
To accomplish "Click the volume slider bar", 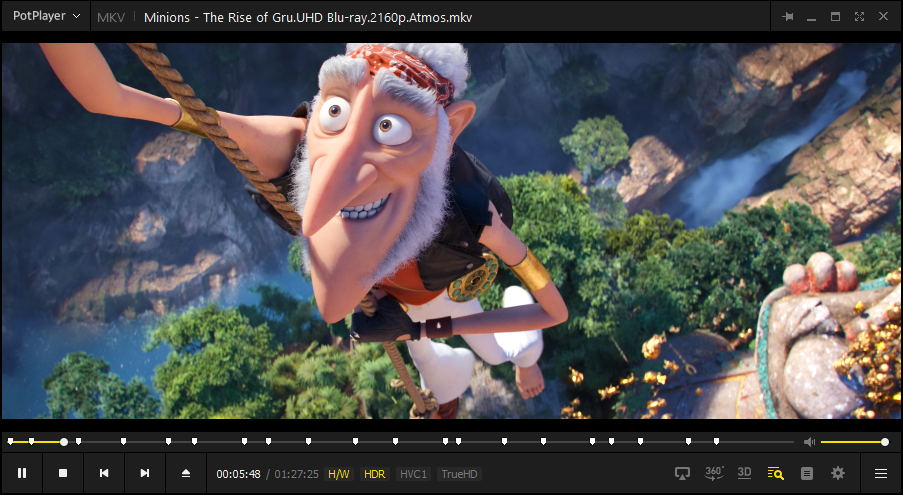I will pyautogui.click(x=852, y=442).
